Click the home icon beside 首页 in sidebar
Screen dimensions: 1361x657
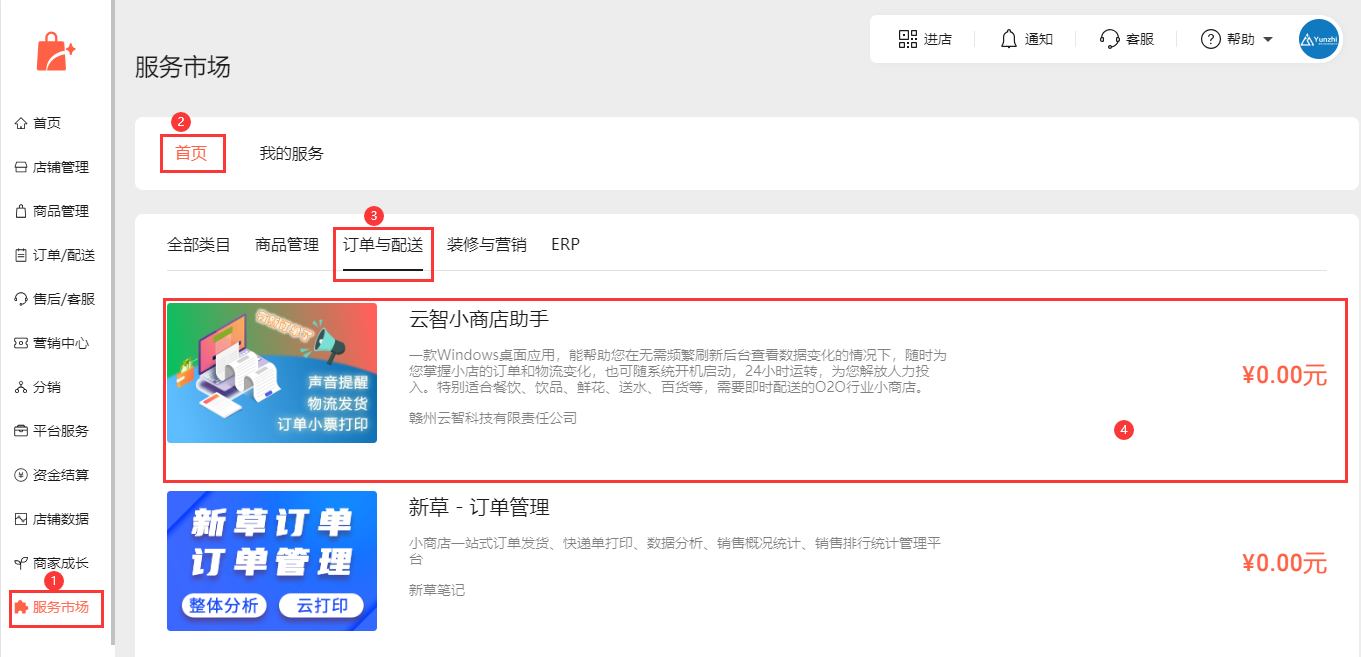[21, 123]
